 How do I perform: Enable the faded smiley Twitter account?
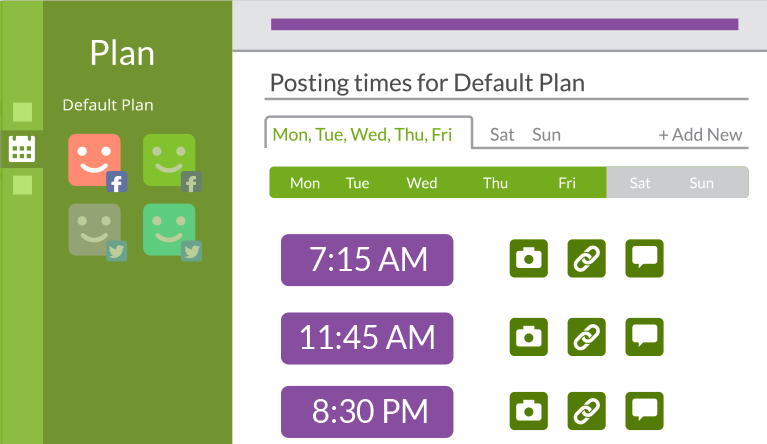97,232
